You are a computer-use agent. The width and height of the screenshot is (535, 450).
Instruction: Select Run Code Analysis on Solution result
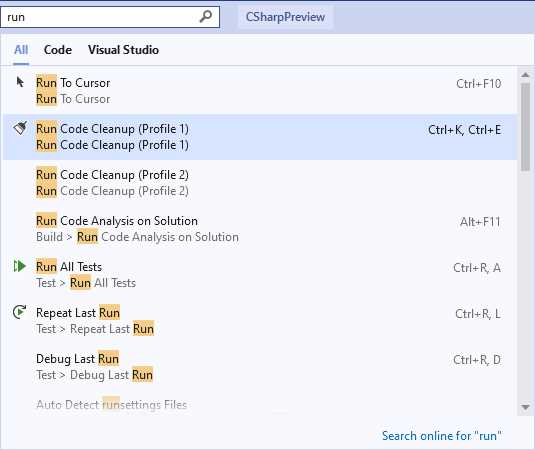tap(260, 229)
